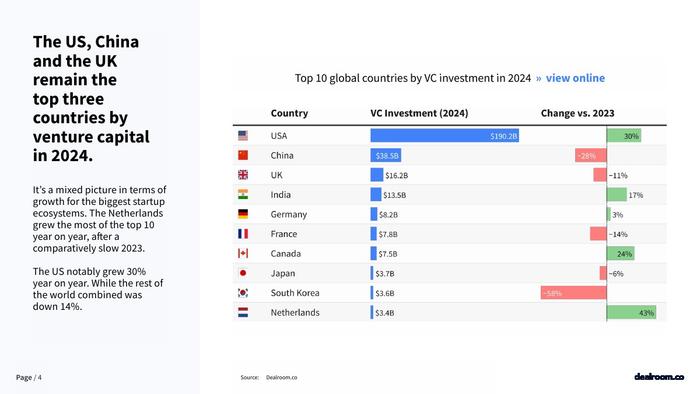Click the dealroom.co logo
Viewport: 700px width, 394px height.
coord(659,377)
